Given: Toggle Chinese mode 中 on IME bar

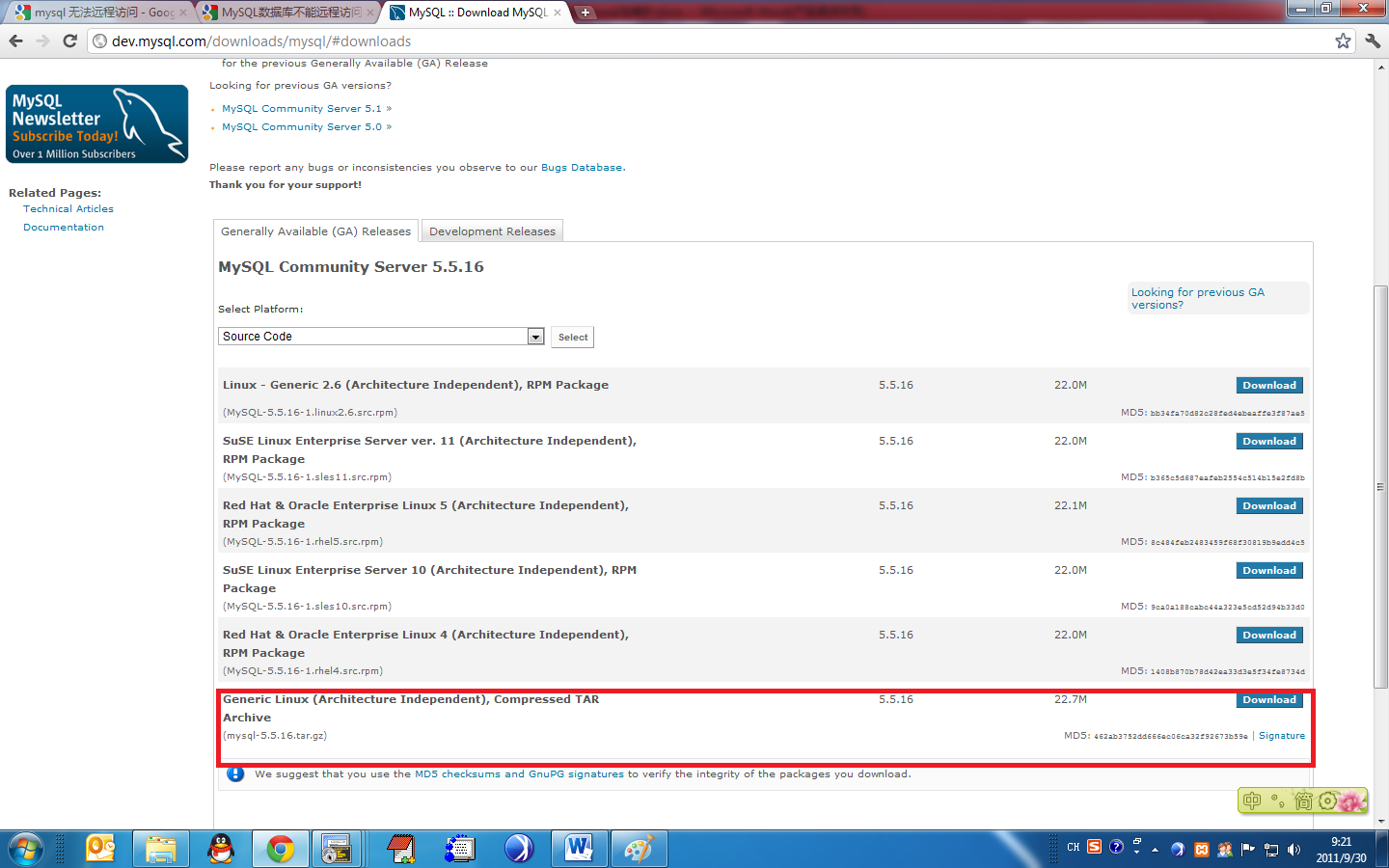Looking at the screenshot, I should click(x=1252, y=800).
